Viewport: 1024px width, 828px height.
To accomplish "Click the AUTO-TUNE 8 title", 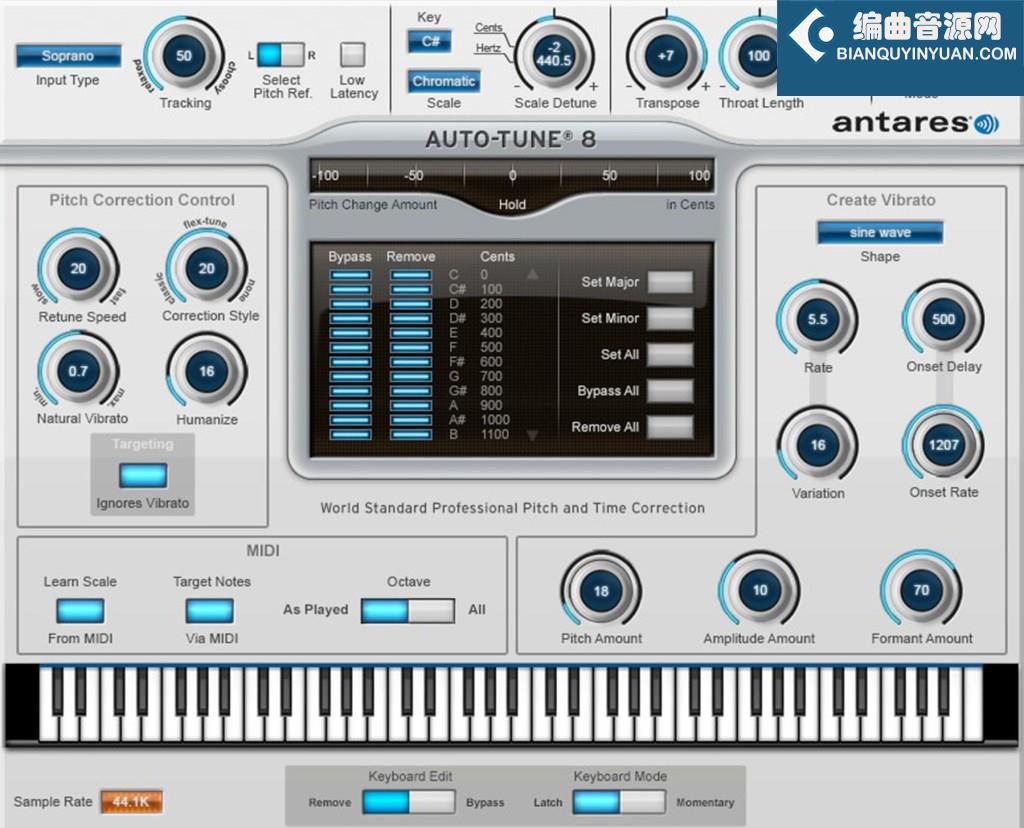I will (511, 139).
